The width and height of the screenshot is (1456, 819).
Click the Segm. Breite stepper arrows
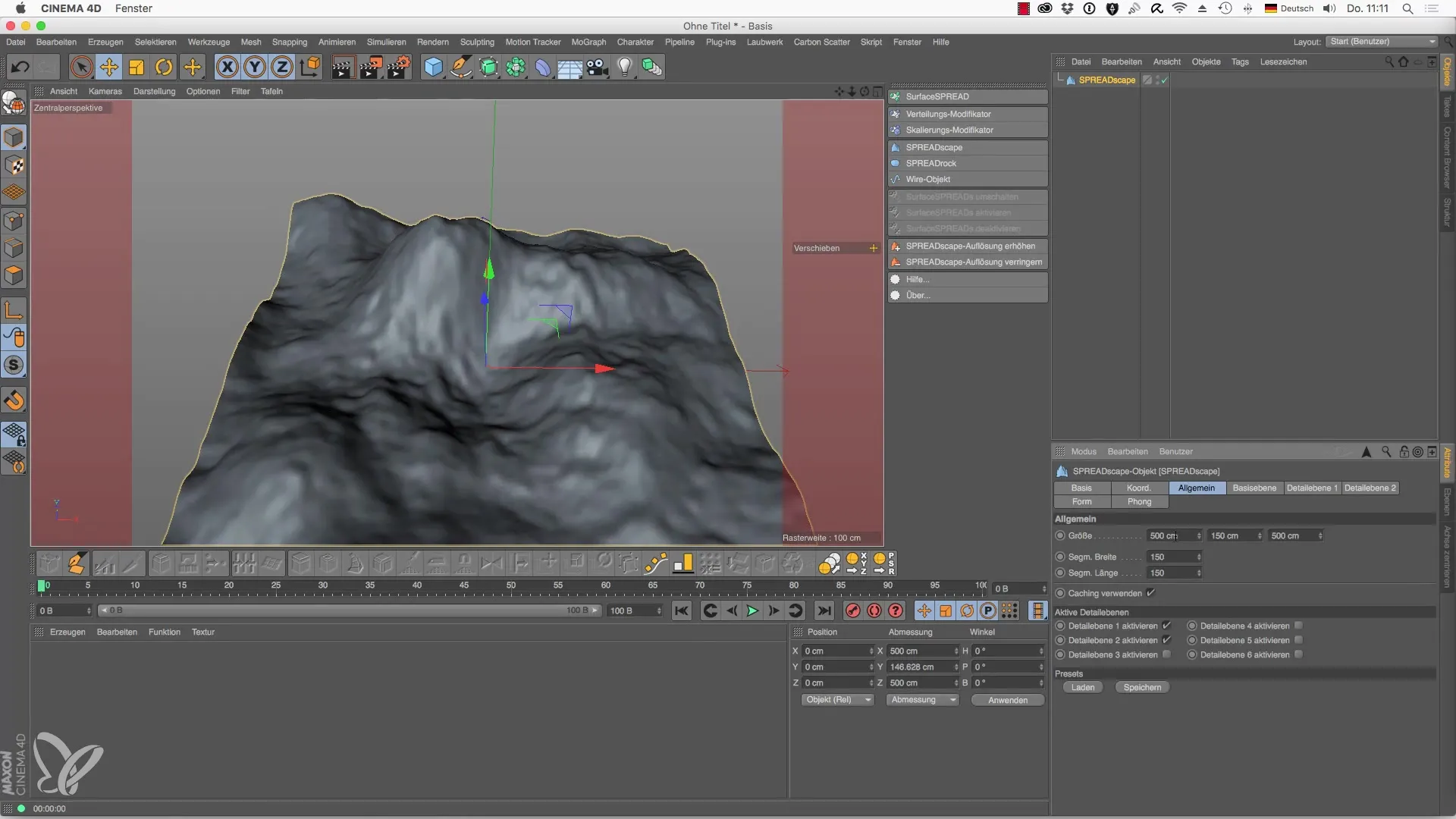[x=1198, y=557]
